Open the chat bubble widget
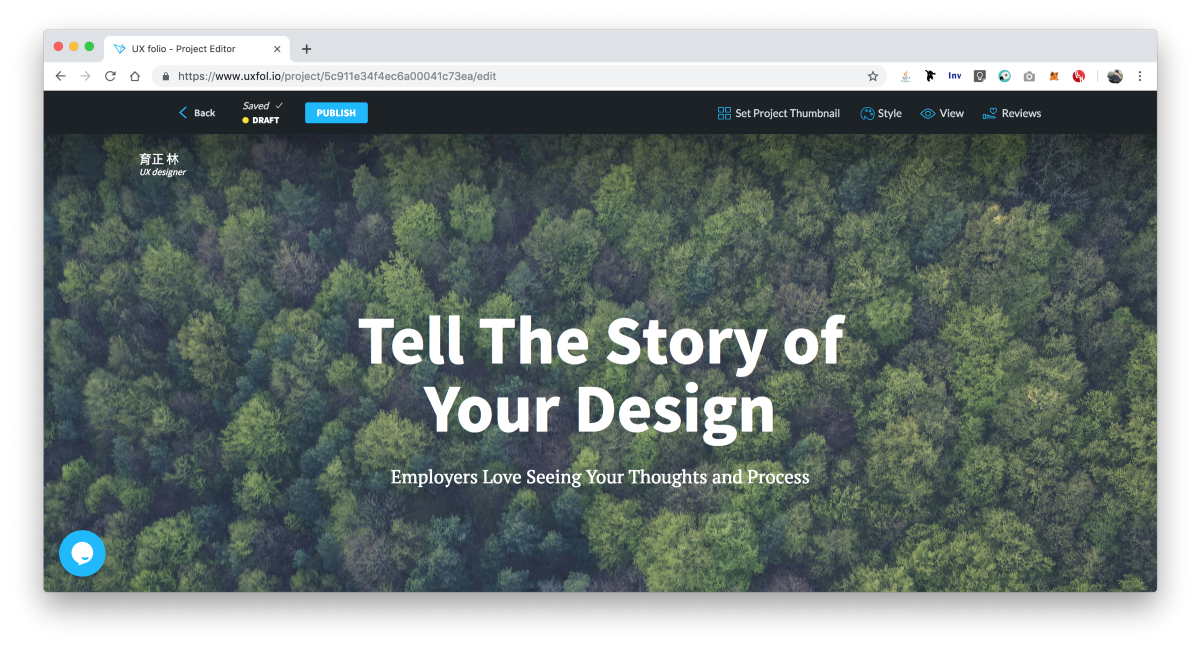 click(x=82, y=553)
